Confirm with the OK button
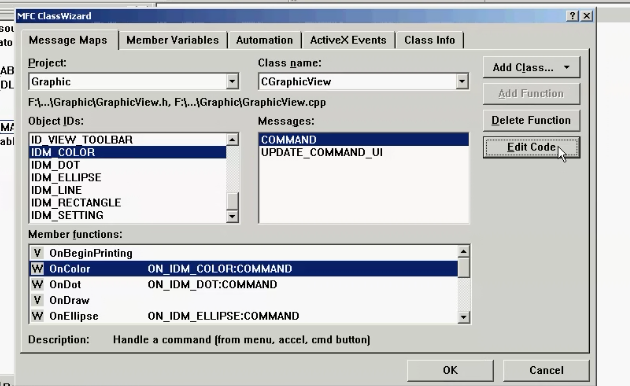The height and width of the screenshot is (386, 630). coord(450,370)
